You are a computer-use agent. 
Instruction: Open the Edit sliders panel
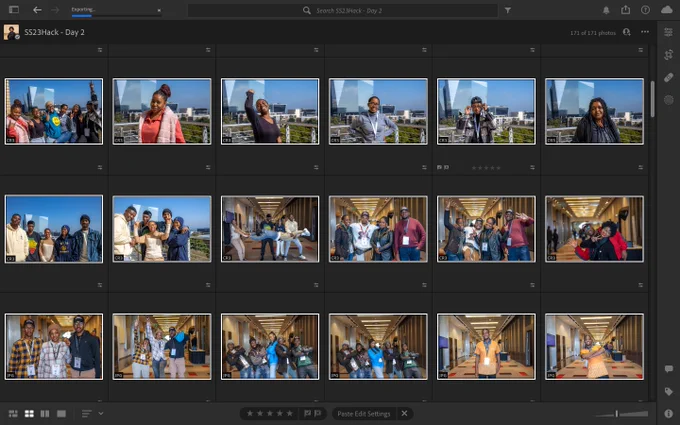pos(668,32)
